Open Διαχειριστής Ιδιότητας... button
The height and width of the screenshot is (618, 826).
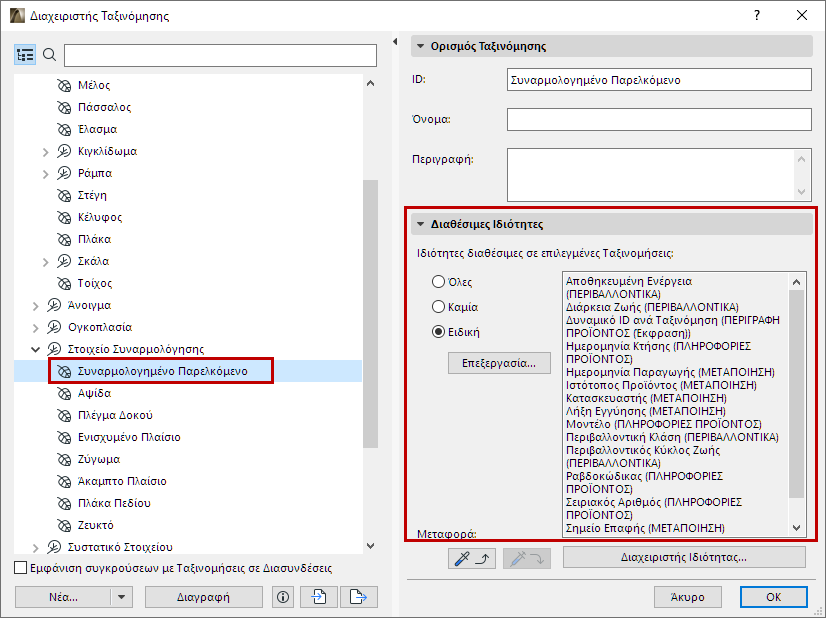click(x=684, y=557)
